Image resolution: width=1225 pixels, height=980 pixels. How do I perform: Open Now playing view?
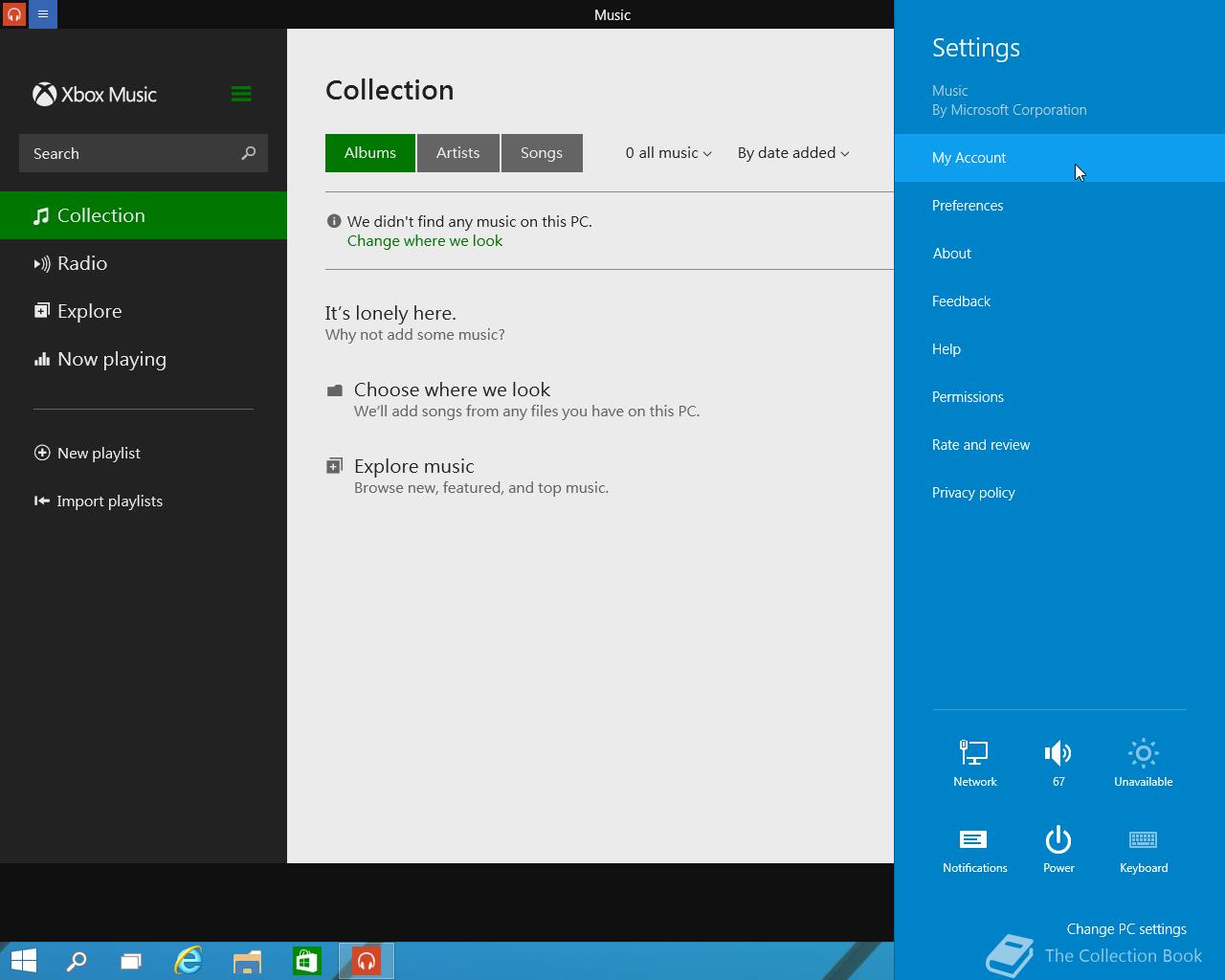tap(144, 359)
